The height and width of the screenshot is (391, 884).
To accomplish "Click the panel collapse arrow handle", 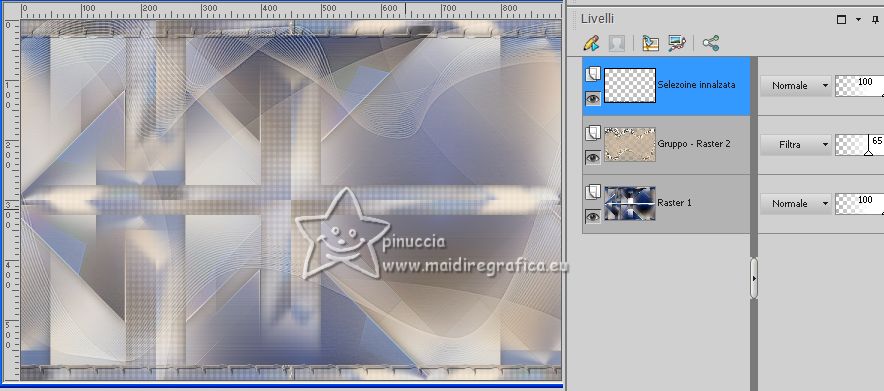I will pyautogui.click(x=754, y=278).
